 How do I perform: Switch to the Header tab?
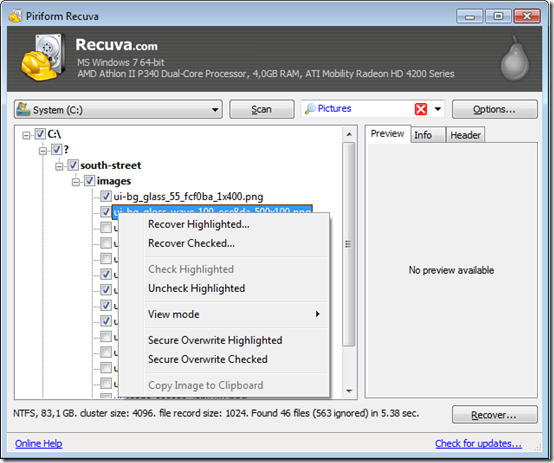point(465,135)
